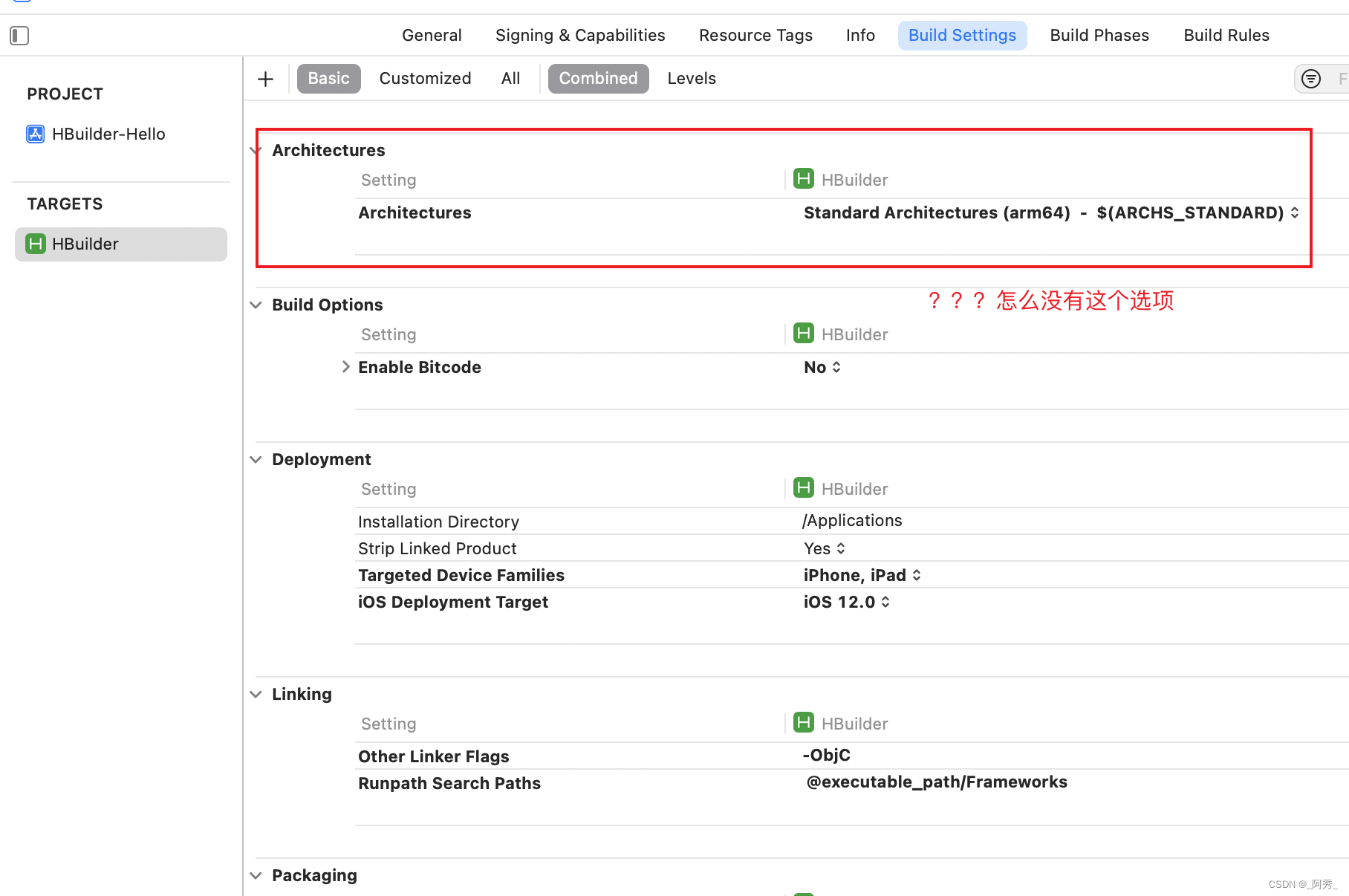This screenshot has width=1349, height=896.
Task: Expand the Enable Bitcode setting
Action: pos(345,367)
